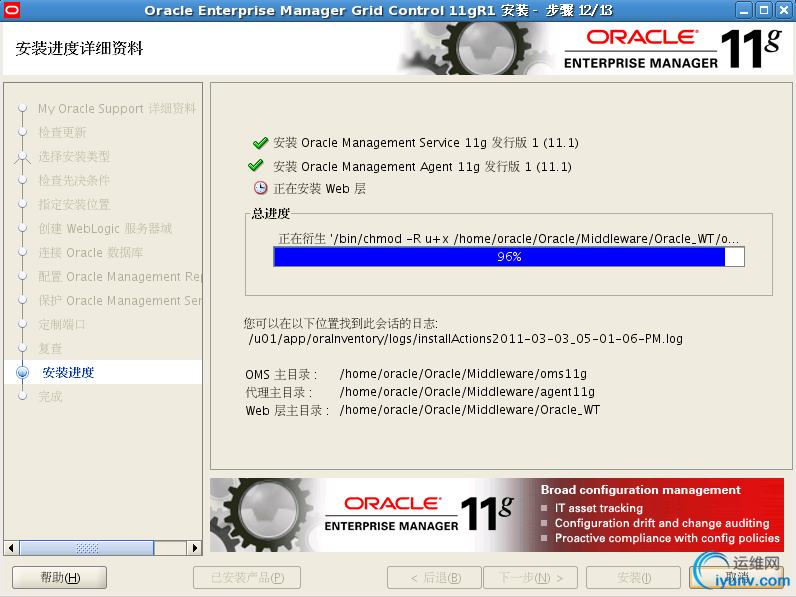Click the step marker for 选择安装类型
The width and height of the screenshot is (796, 597).
click(22, 157)
